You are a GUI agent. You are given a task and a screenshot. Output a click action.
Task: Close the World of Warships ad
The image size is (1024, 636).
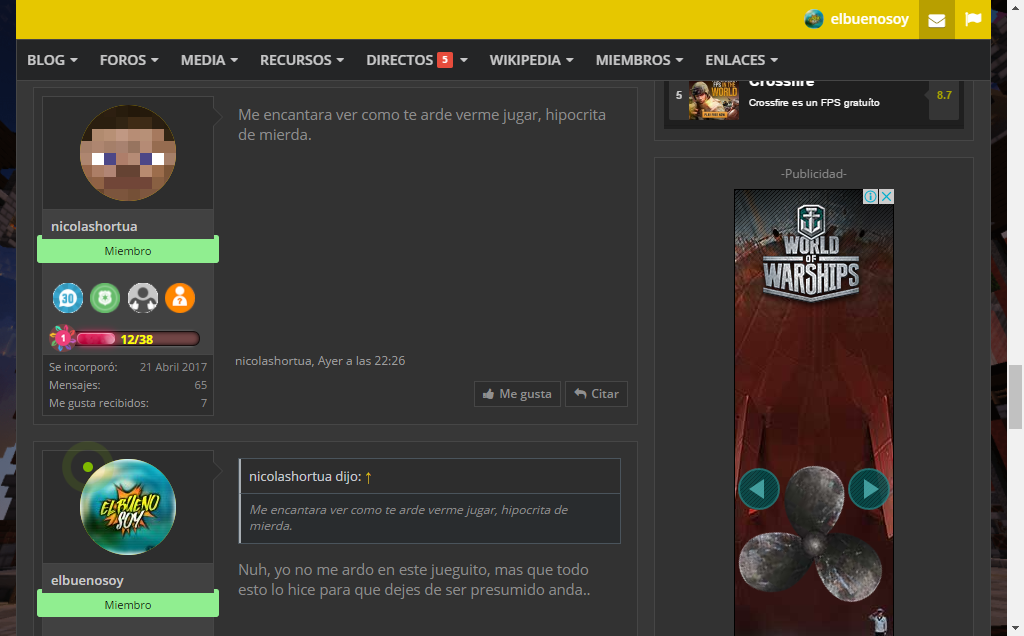886,197
